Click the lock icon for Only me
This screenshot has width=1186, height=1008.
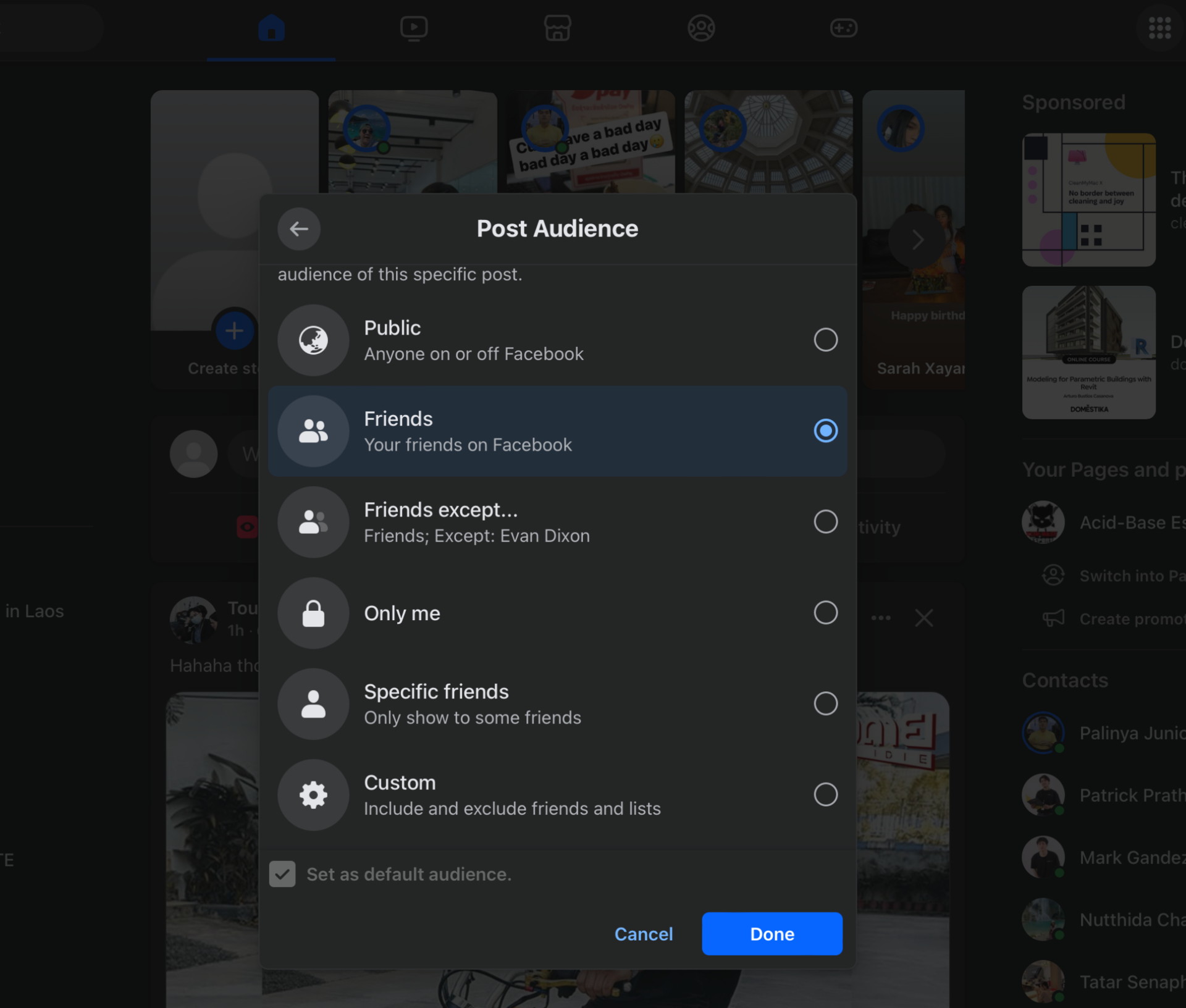coord(314,613)
